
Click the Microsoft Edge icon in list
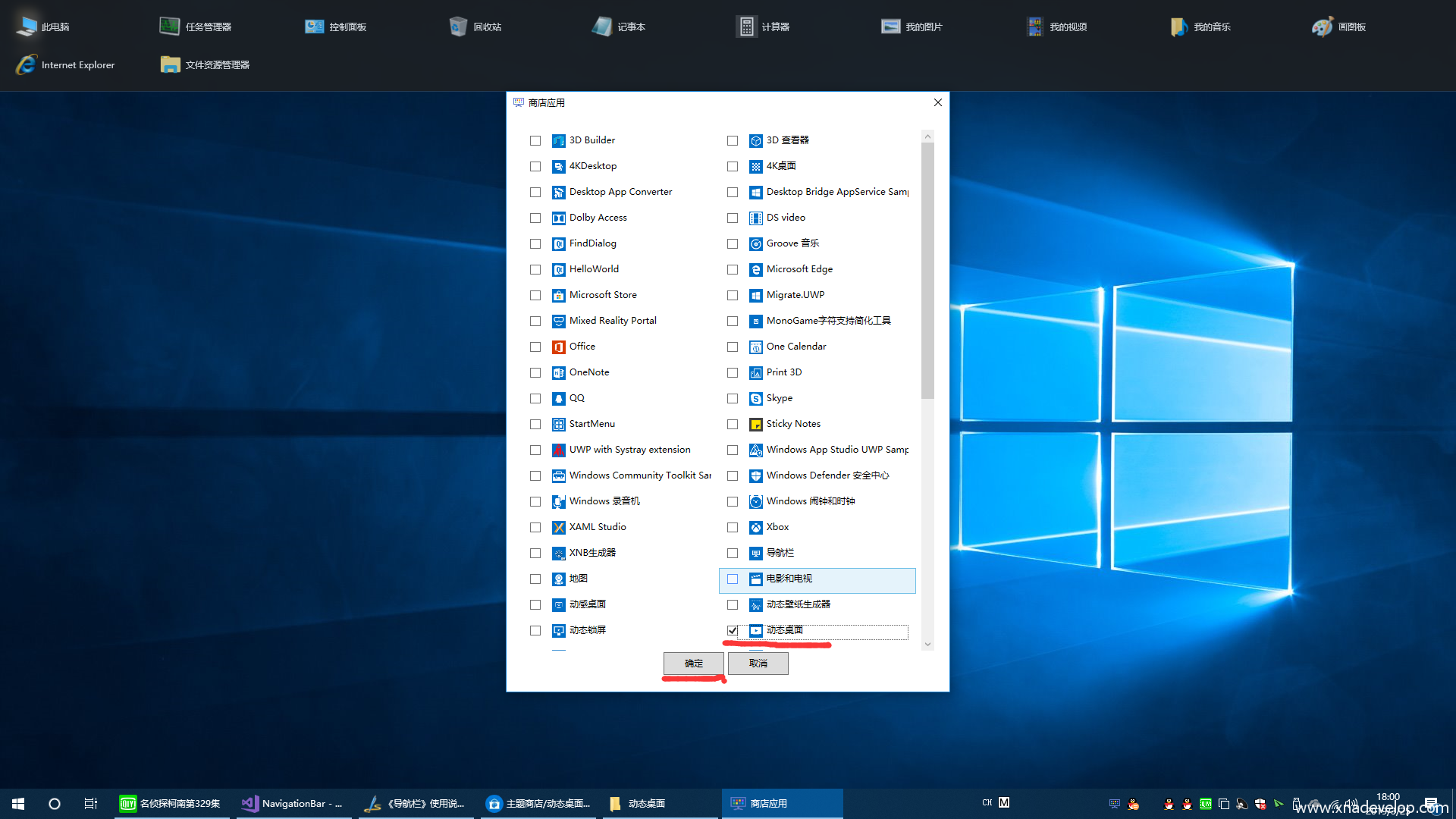point(755,269)
